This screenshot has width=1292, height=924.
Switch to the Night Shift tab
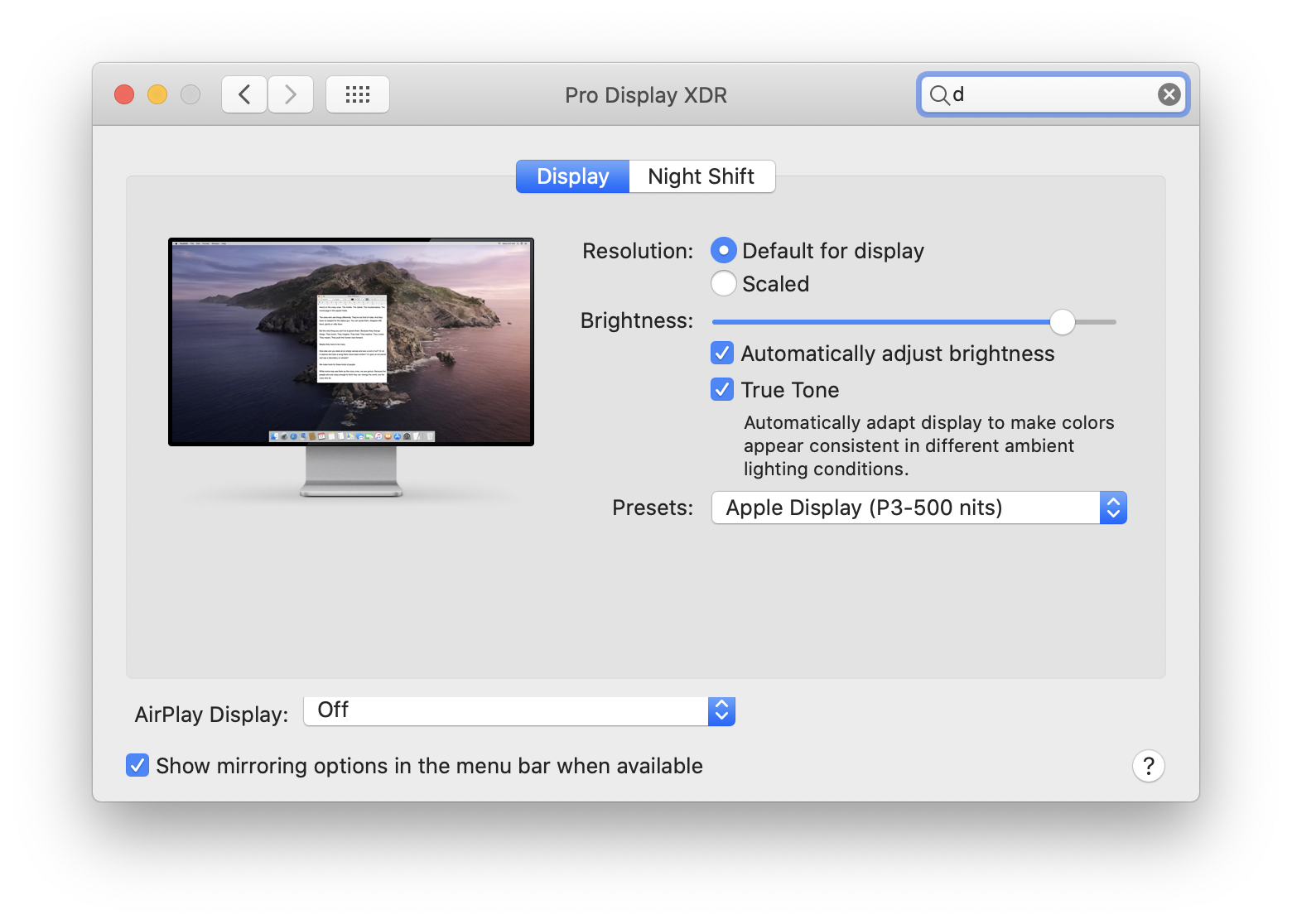coord(701,176)
